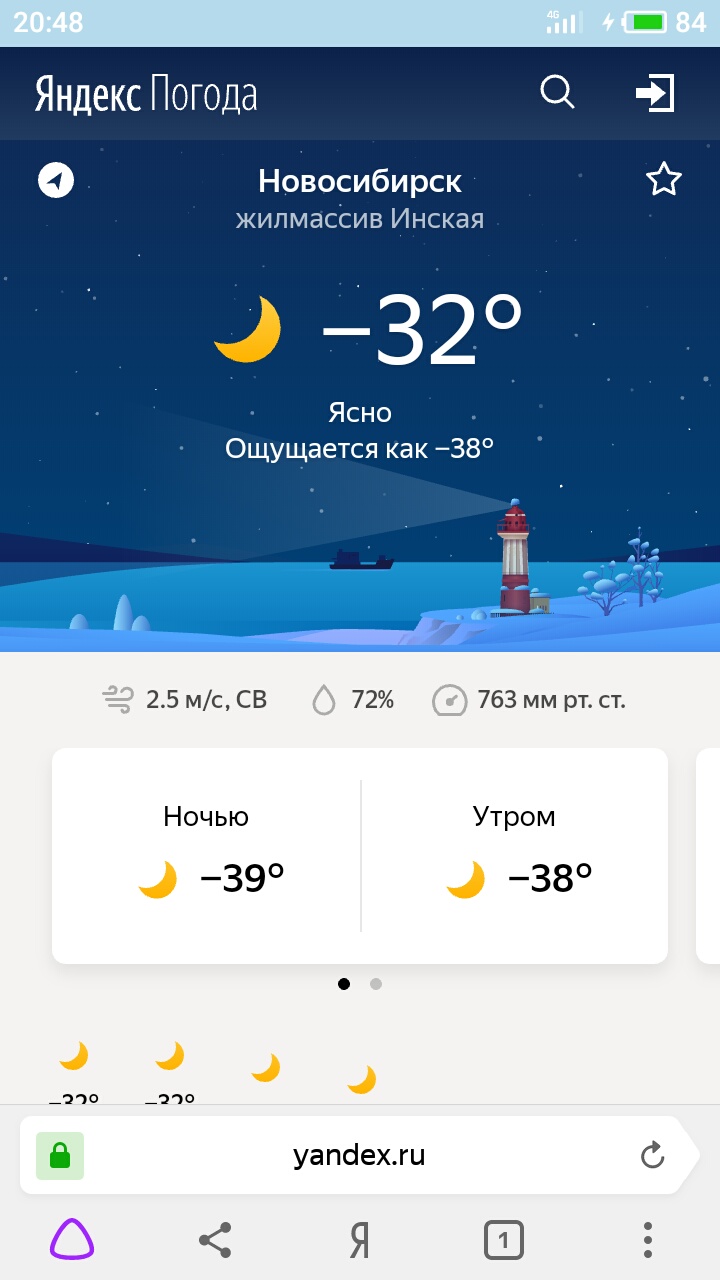Open the Утром −38° forecast
720x1280 pixels.
click(x=515, y=855)
